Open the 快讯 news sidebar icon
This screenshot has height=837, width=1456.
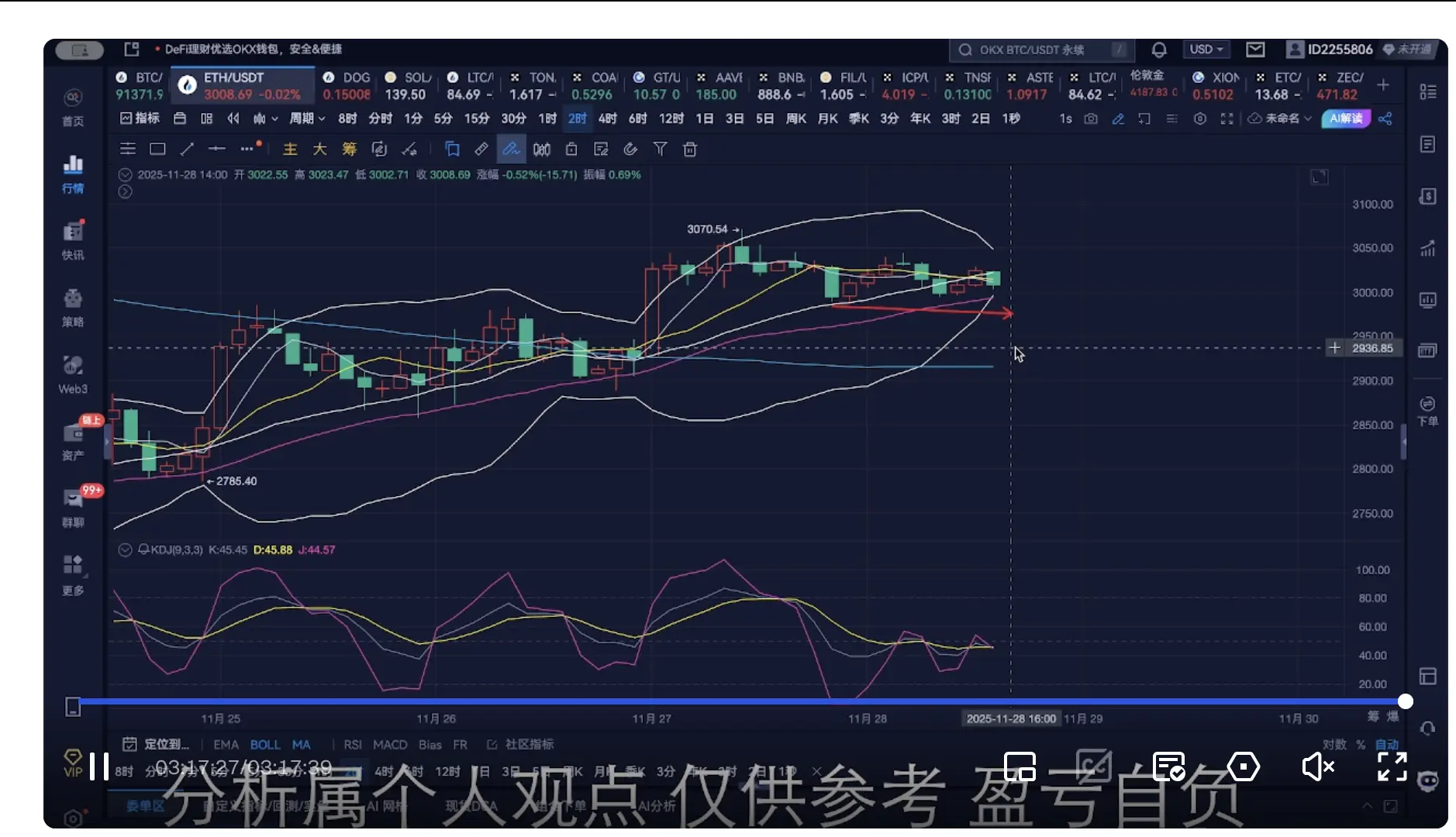click(x=73, y=240)
